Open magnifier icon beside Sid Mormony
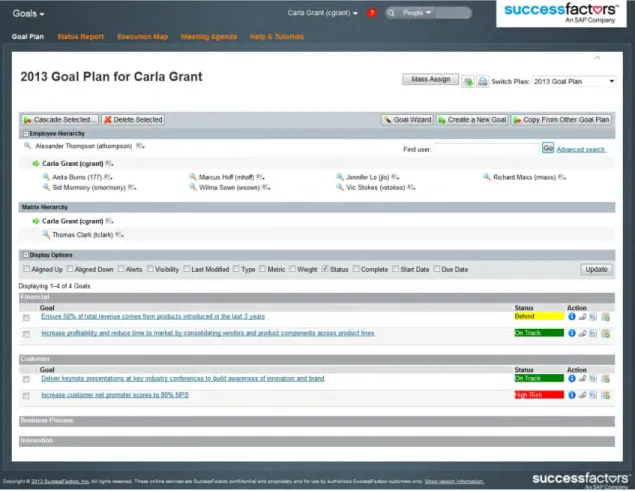 [x=46, y=187]
